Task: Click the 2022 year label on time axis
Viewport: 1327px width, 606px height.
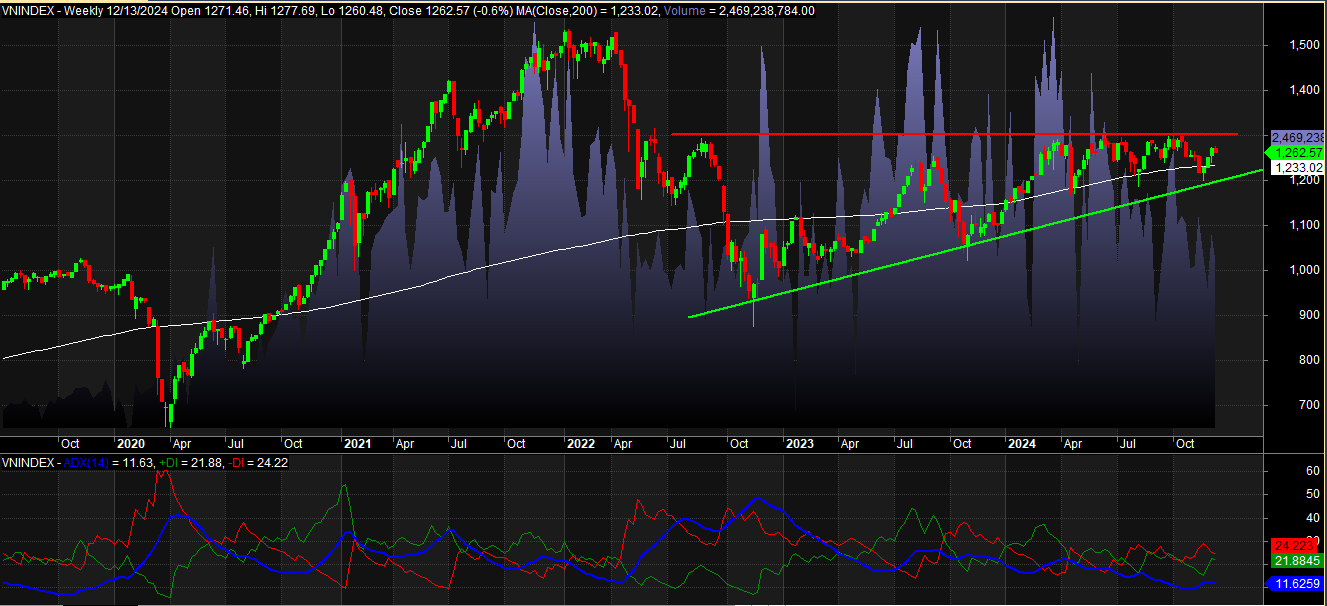Action: (580, 442)
